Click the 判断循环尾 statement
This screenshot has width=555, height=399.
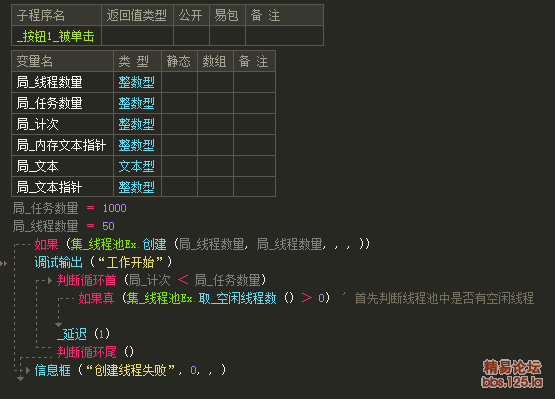pyautogui.click(x=86, y=352)
